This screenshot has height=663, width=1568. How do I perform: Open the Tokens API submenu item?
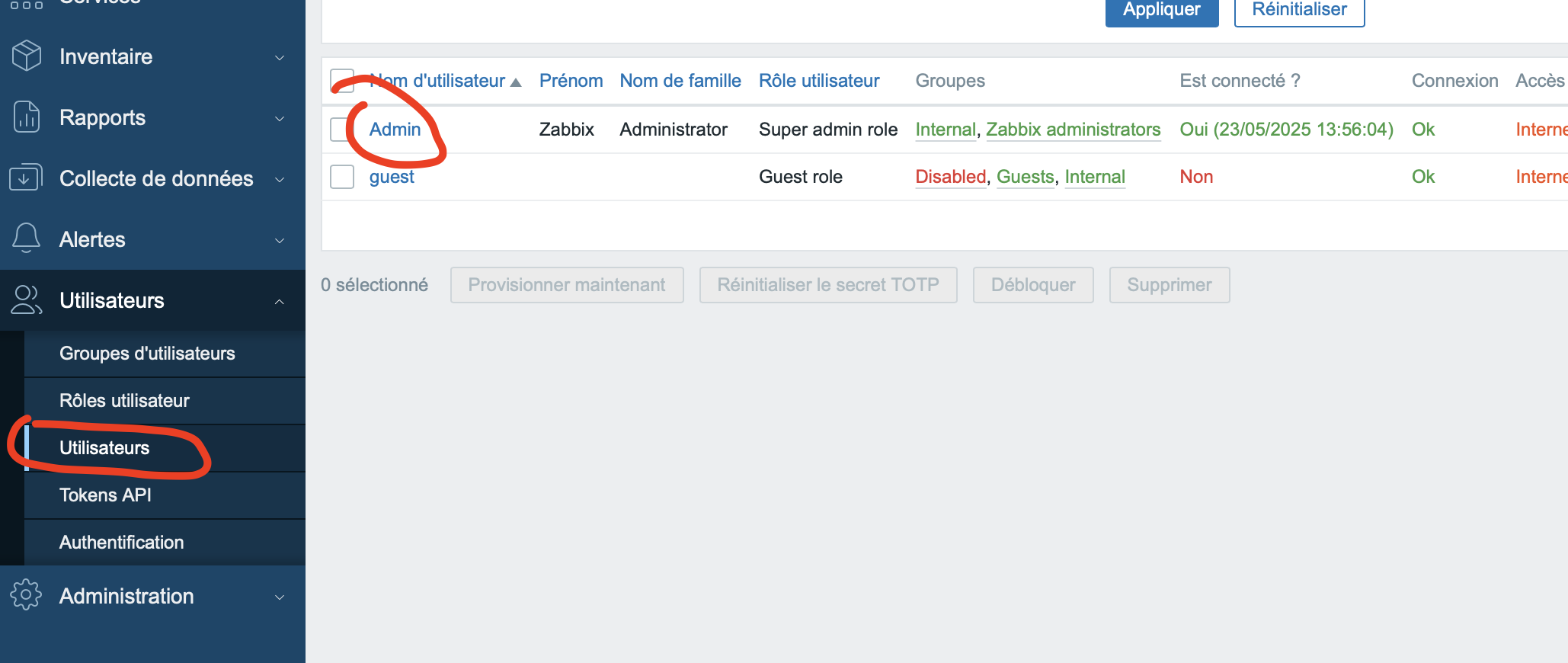coord(105,495)
